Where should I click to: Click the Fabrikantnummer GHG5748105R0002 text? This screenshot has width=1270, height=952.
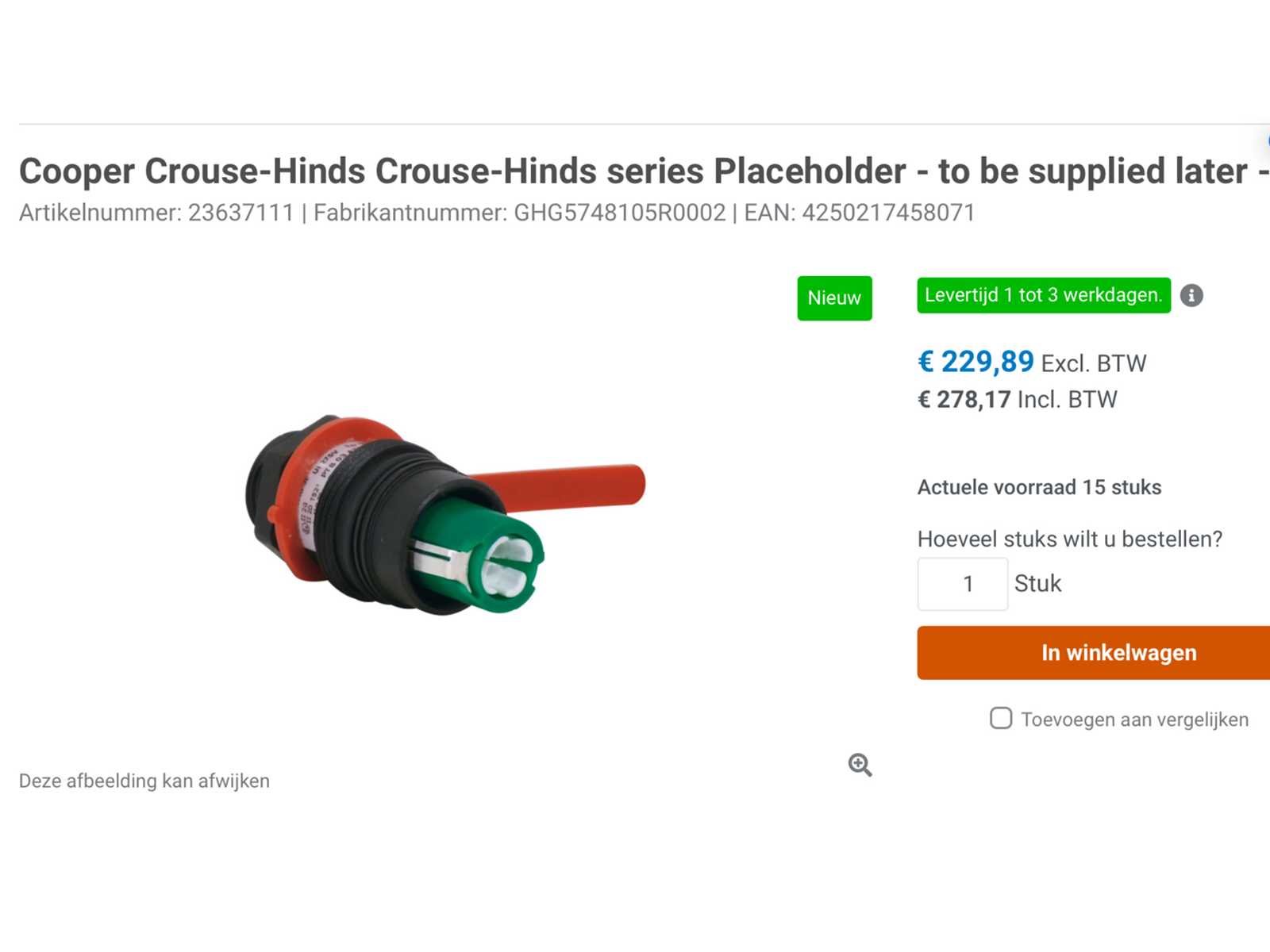[519, 213]
